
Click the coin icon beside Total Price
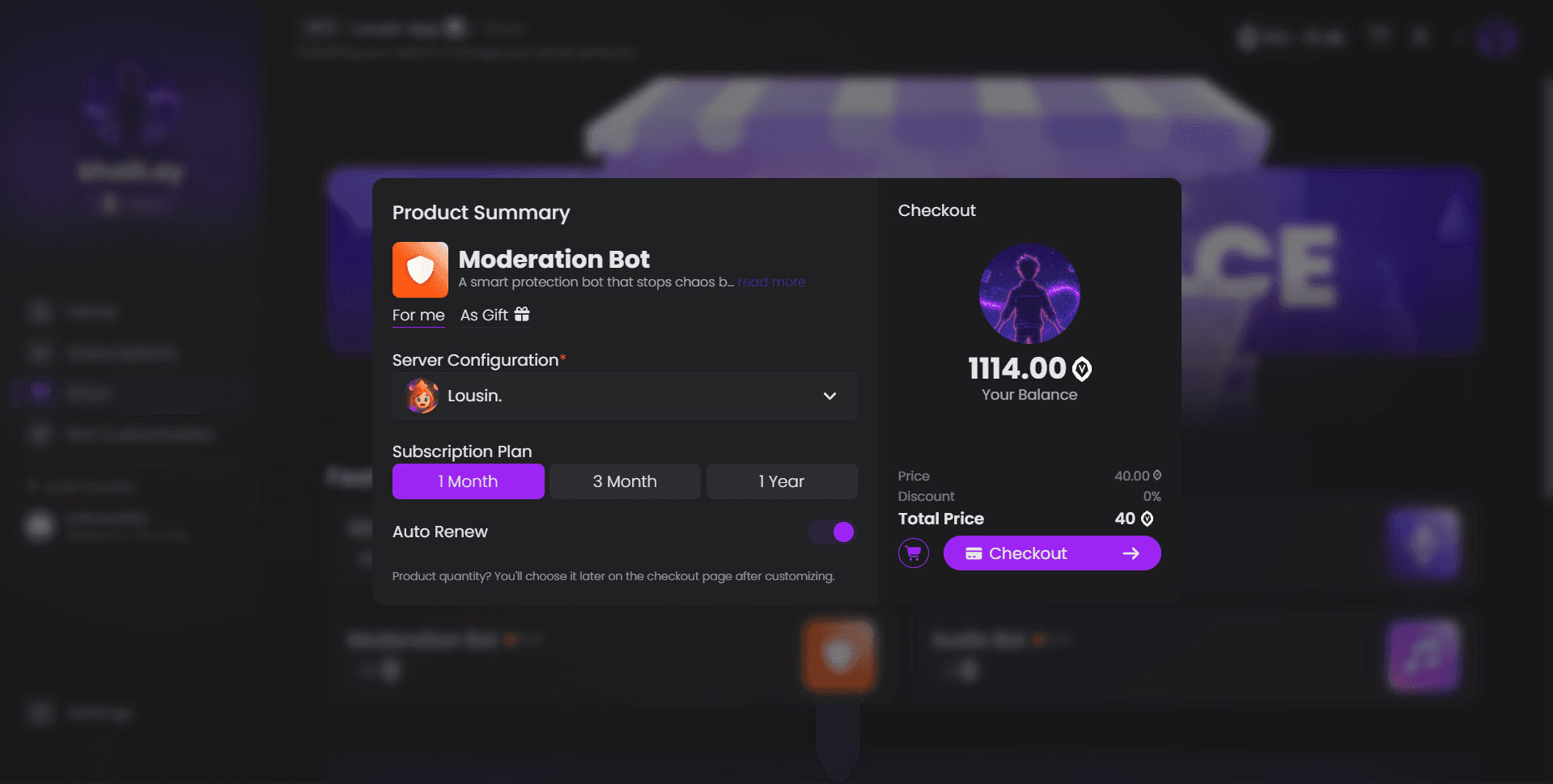1147,519
